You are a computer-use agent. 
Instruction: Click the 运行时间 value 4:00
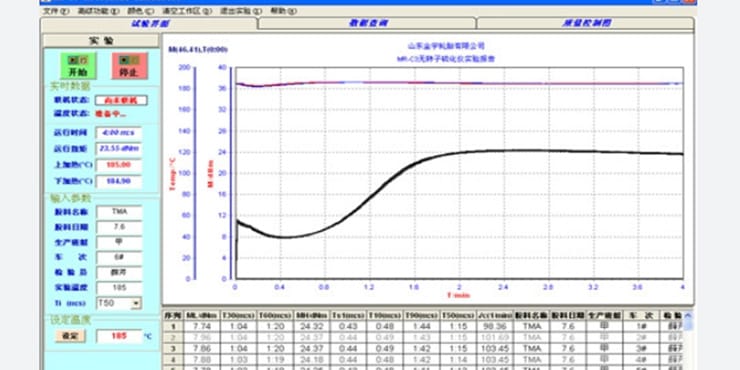(x=118, y=133)
